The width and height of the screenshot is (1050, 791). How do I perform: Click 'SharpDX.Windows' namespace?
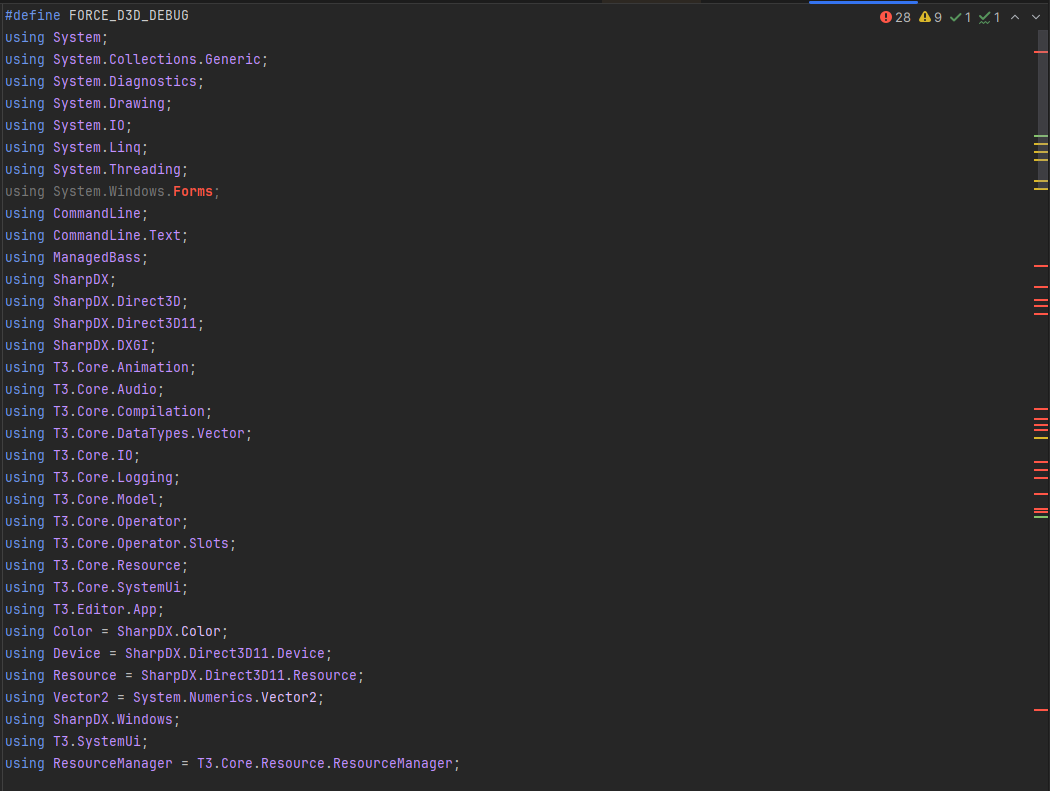[x=112, y=719]
